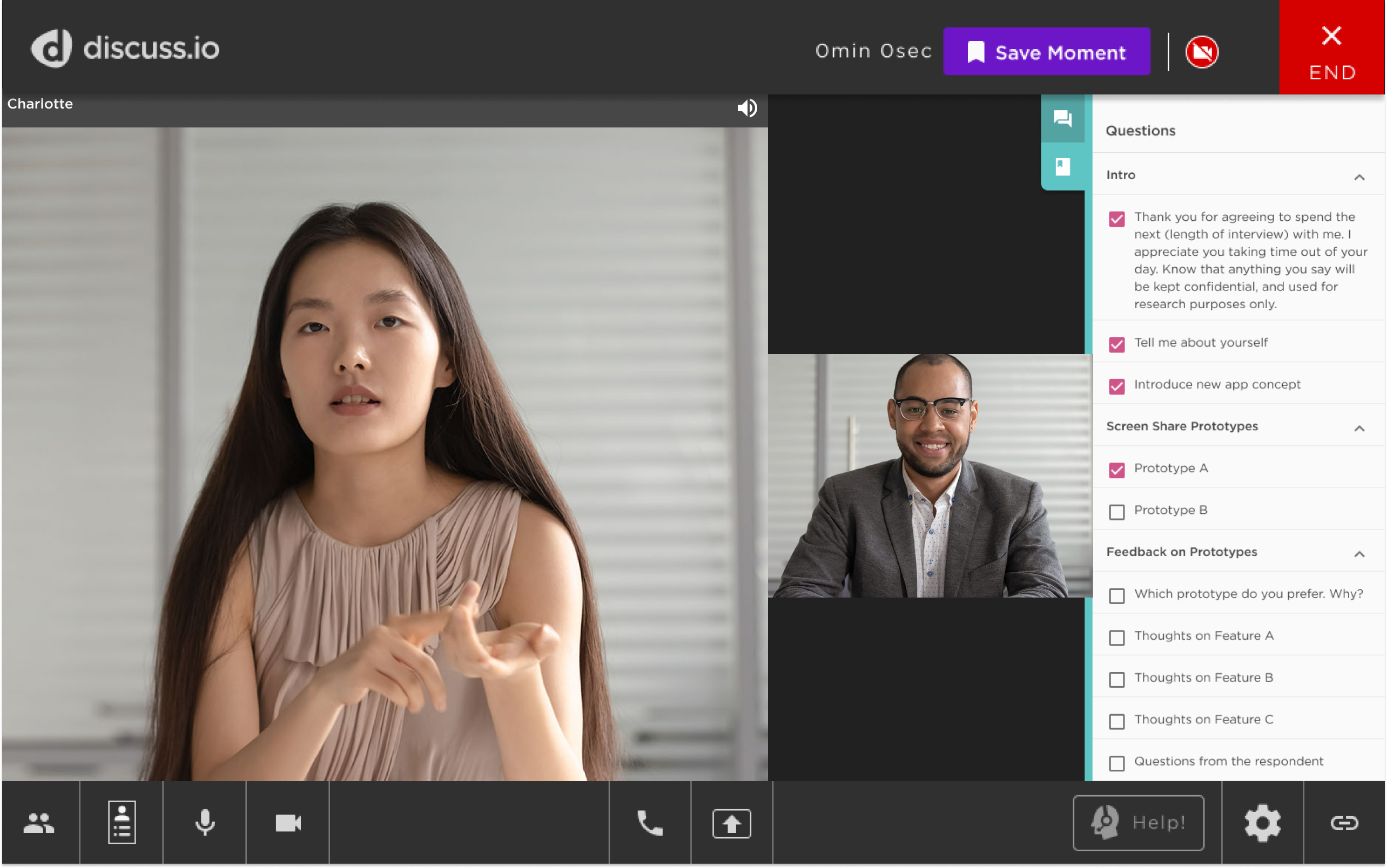Click the phone dial-in icon
This screenshot has height=868, width=1387.
(x=650, y=823)
